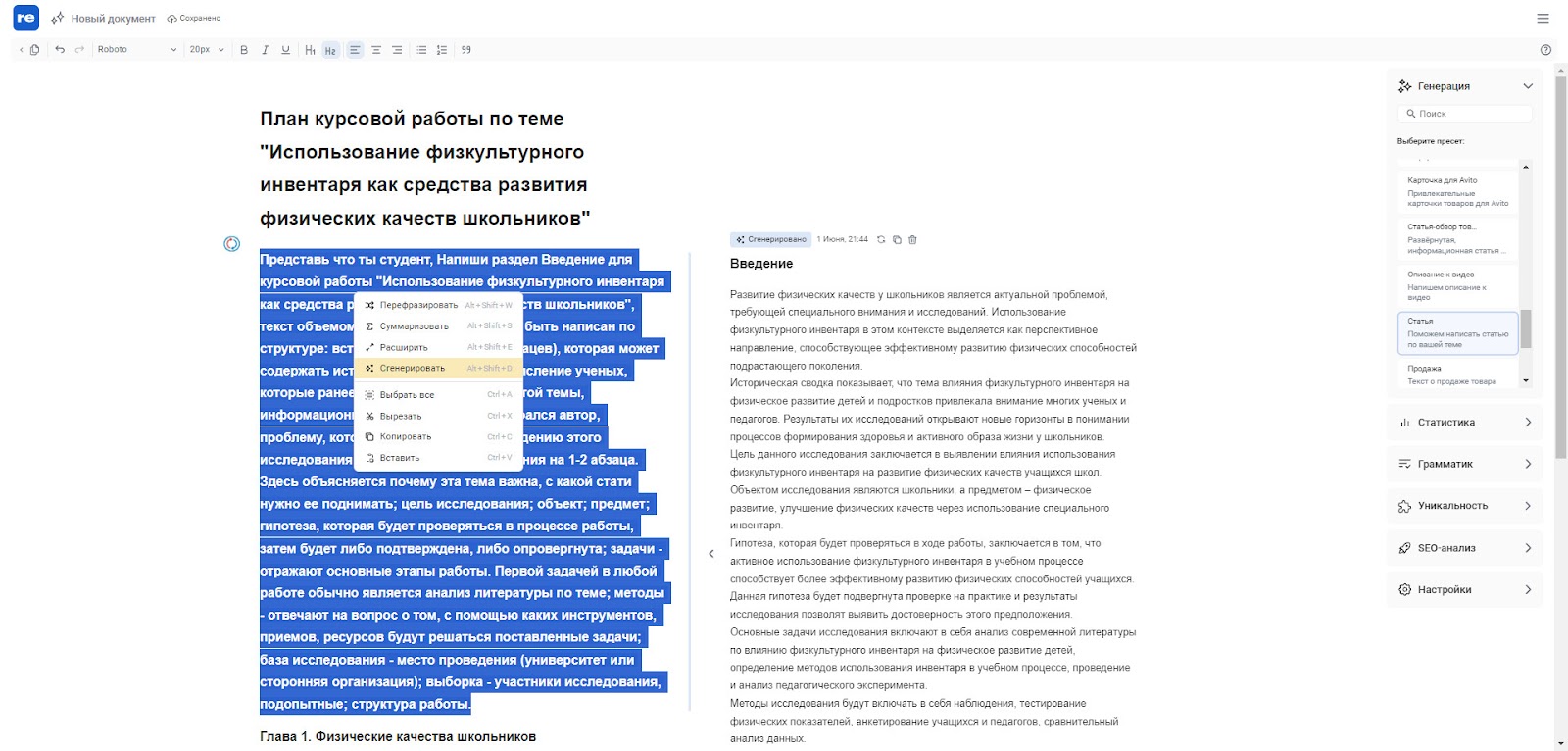This screenshot has height=751, width=1568.
Task: Align text to the right
Action: tap(397, 50)
